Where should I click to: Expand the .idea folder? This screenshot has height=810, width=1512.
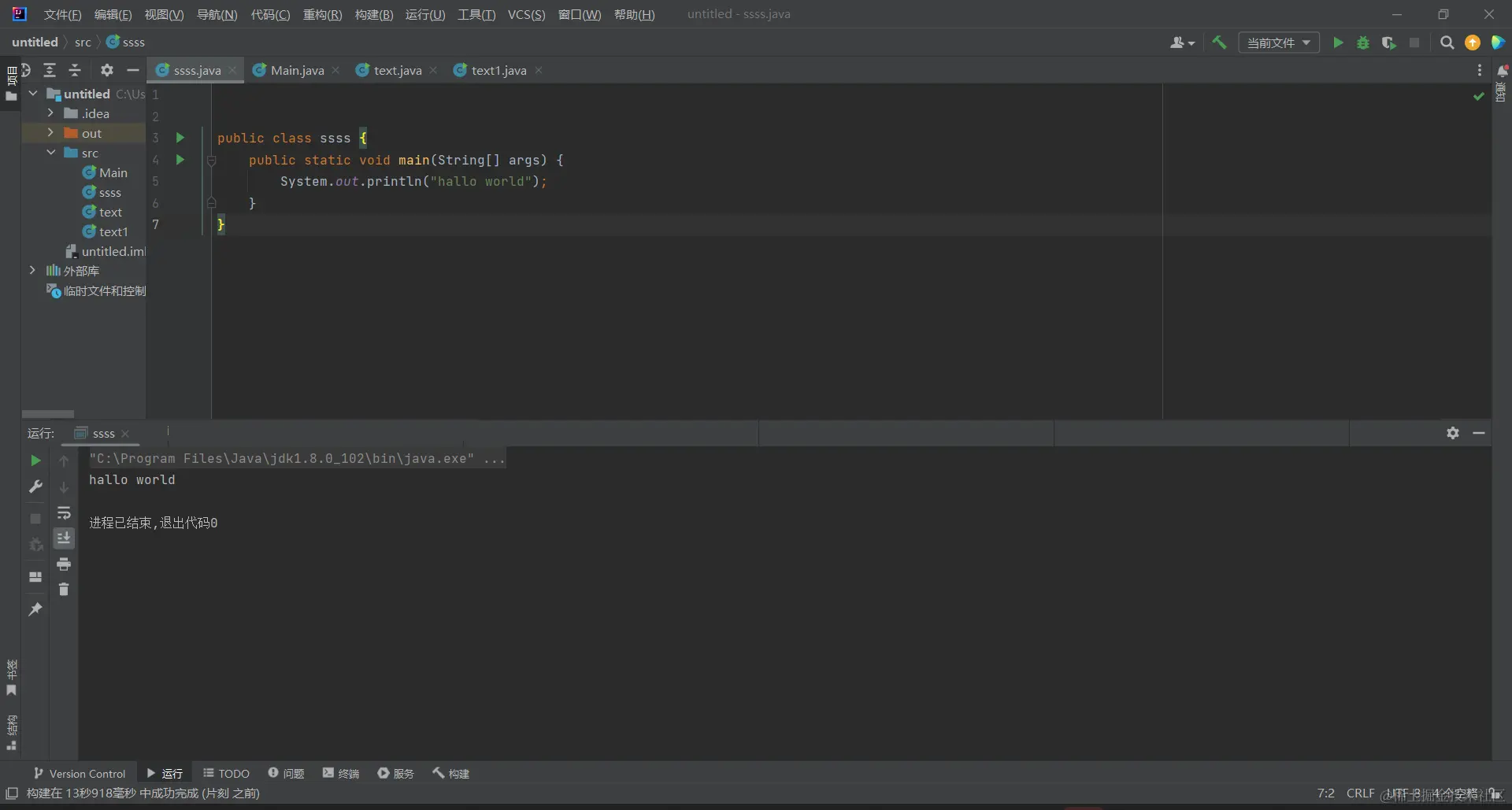(x=50, y=113)
